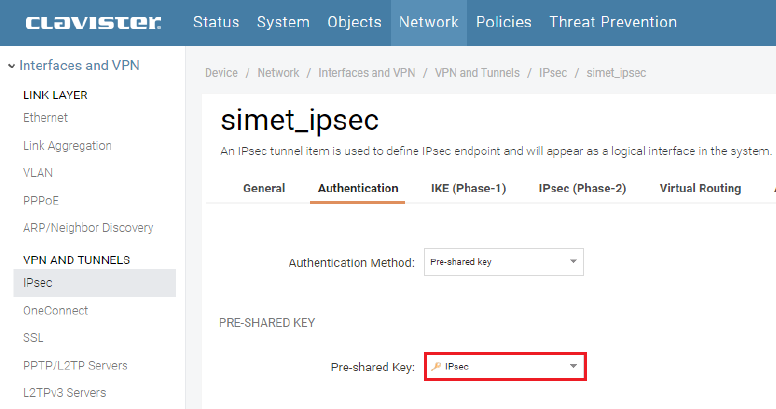Select VLAN in the sidebar
The width and height of the screenshot is (776, 409).
click(38, 173)
